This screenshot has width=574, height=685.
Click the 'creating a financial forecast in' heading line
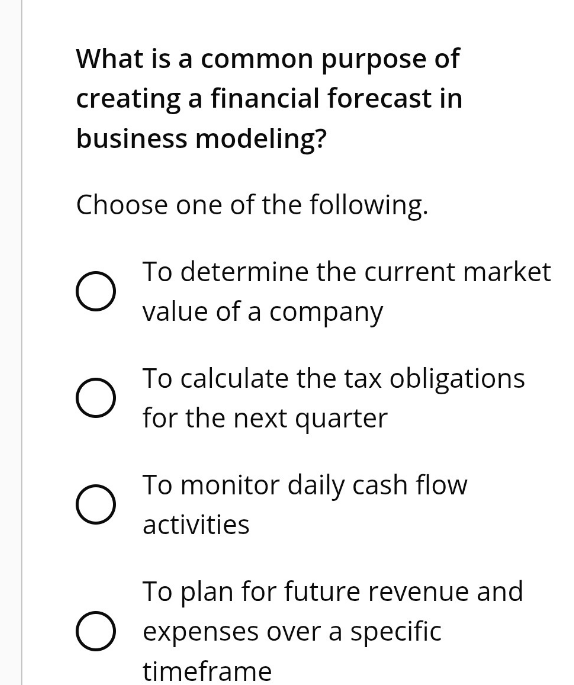pyautogui.click(x=269, y=99)
